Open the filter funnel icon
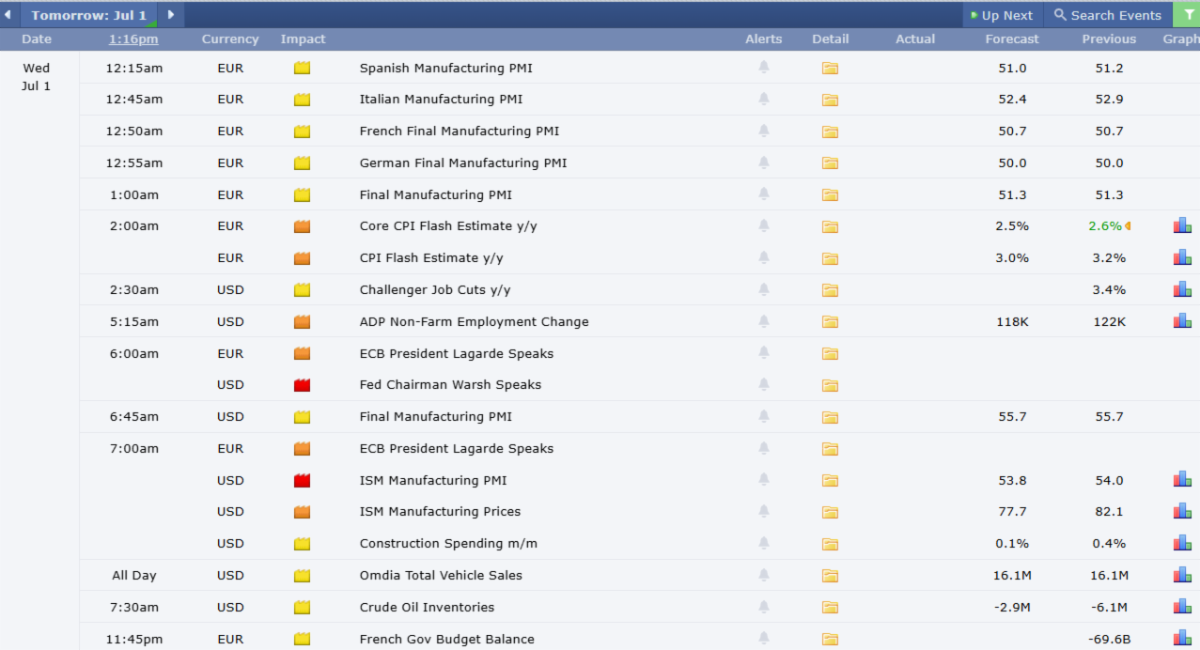This screenshot has height=650, width=1200. [x=1188, y=15]
